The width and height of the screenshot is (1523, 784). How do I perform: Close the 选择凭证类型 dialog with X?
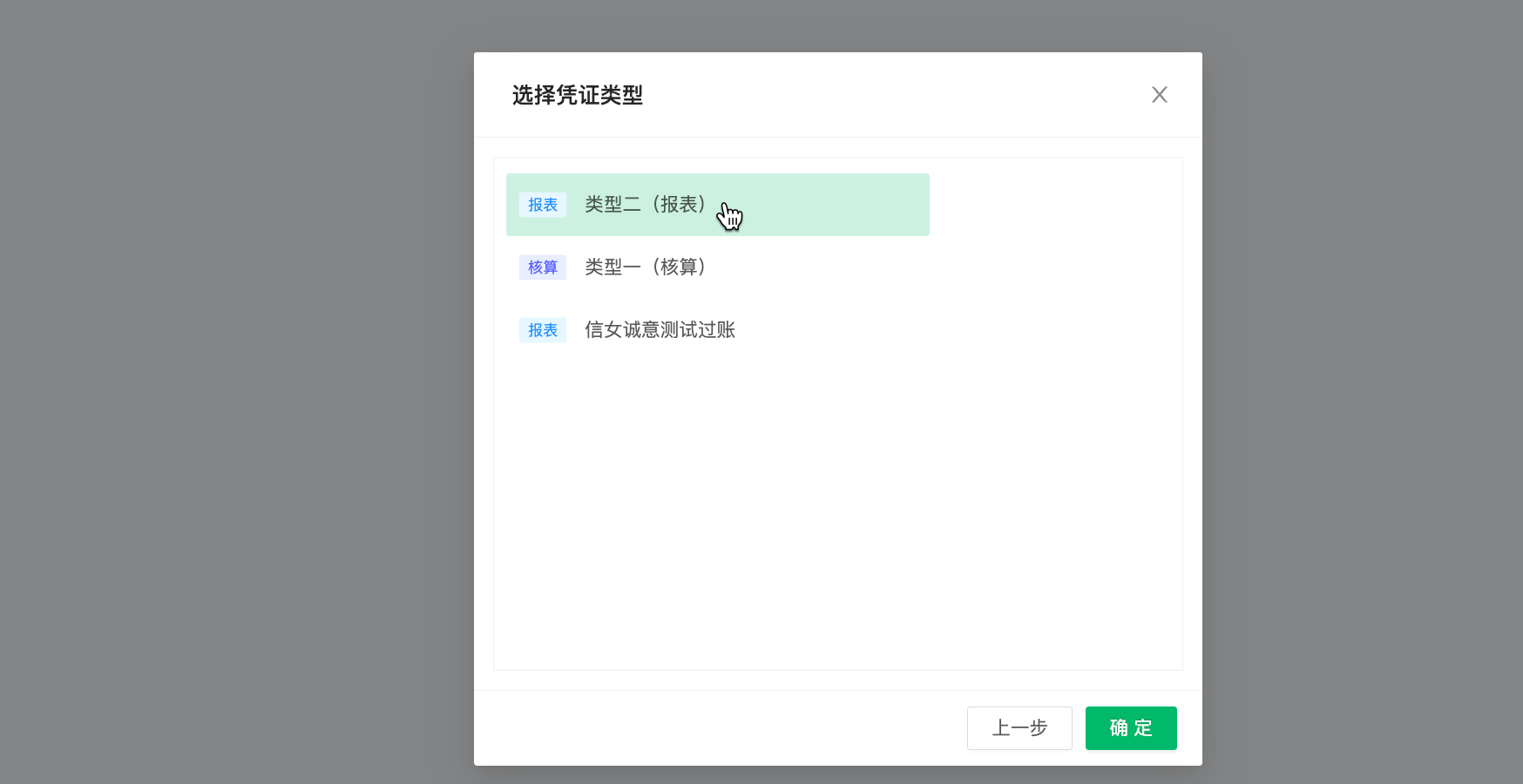point(1159,95)
